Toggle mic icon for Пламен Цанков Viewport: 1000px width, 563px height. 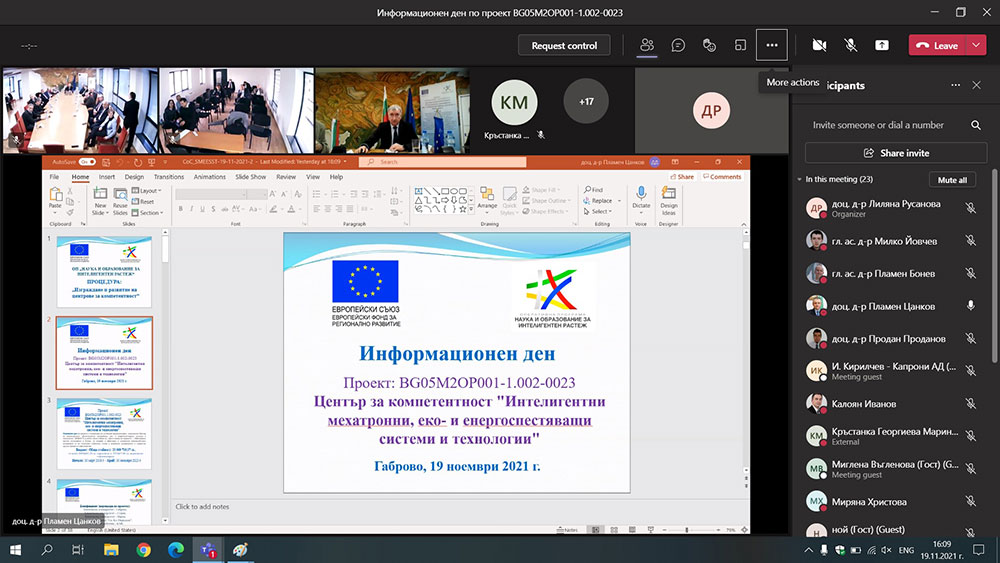(971, 305)
